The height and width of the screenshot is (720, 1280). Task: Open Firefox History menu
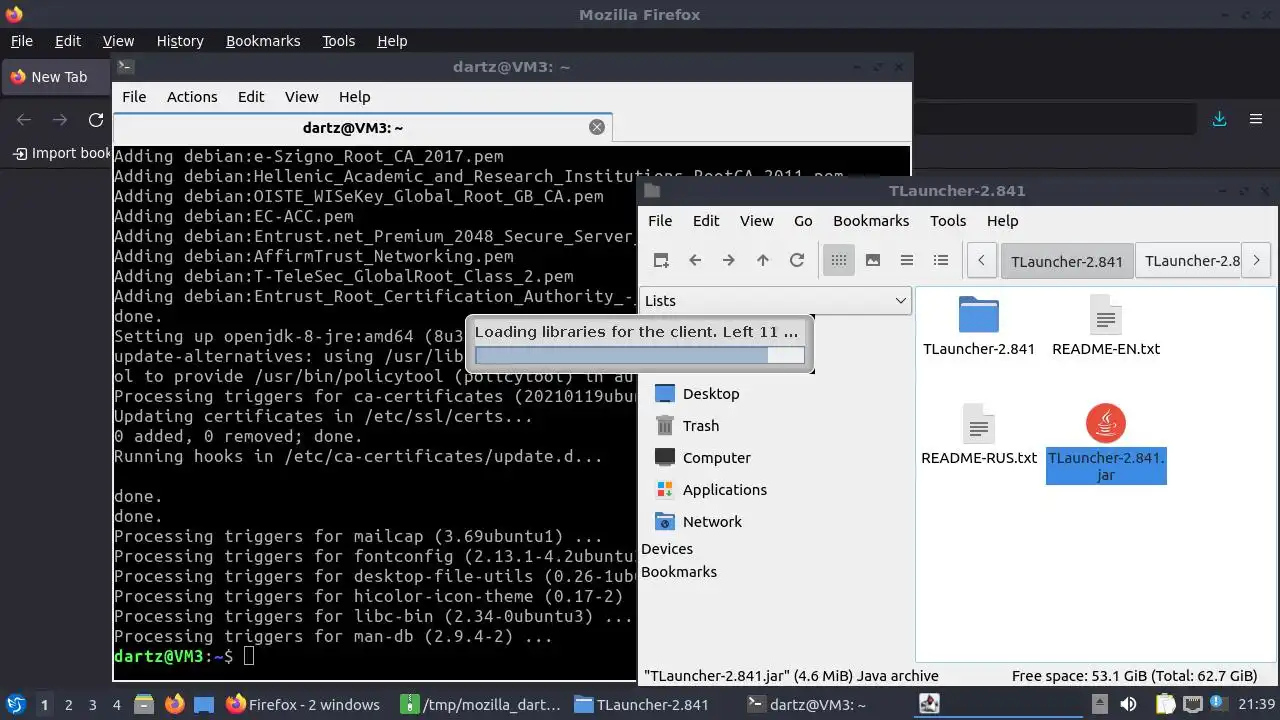click(180, 41)
